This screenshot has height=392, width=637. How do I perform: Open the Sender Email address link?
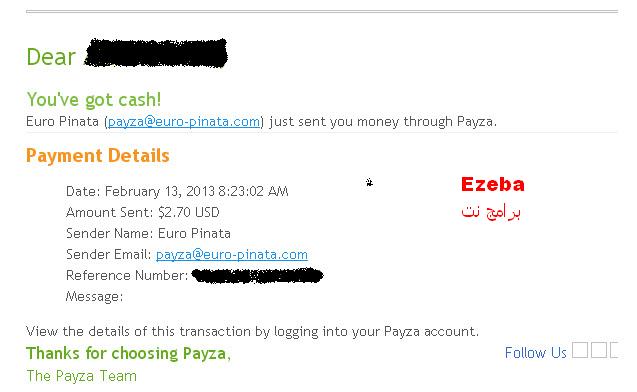(232, 255)
